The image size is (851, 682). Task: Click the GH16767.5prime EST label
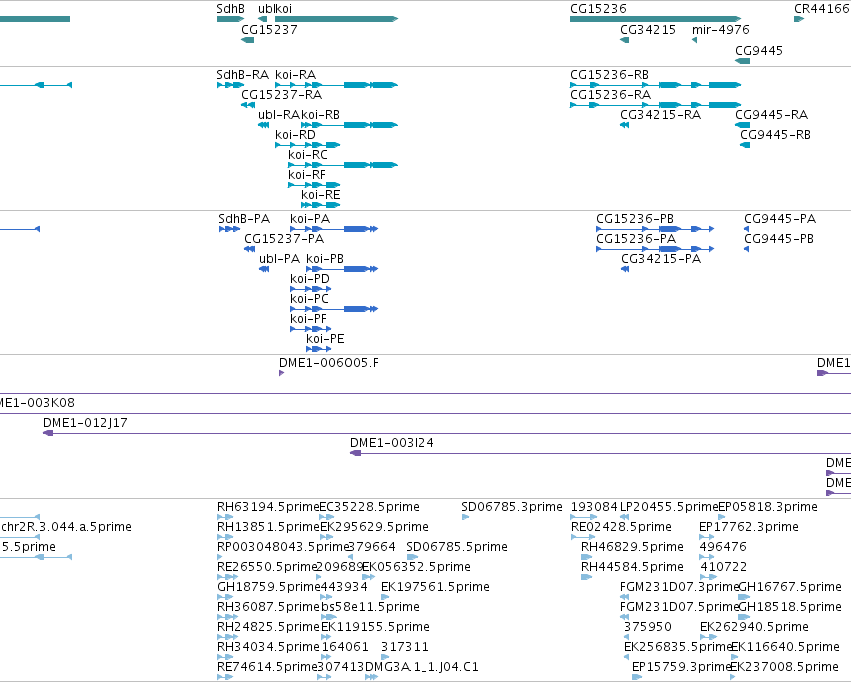790,587
